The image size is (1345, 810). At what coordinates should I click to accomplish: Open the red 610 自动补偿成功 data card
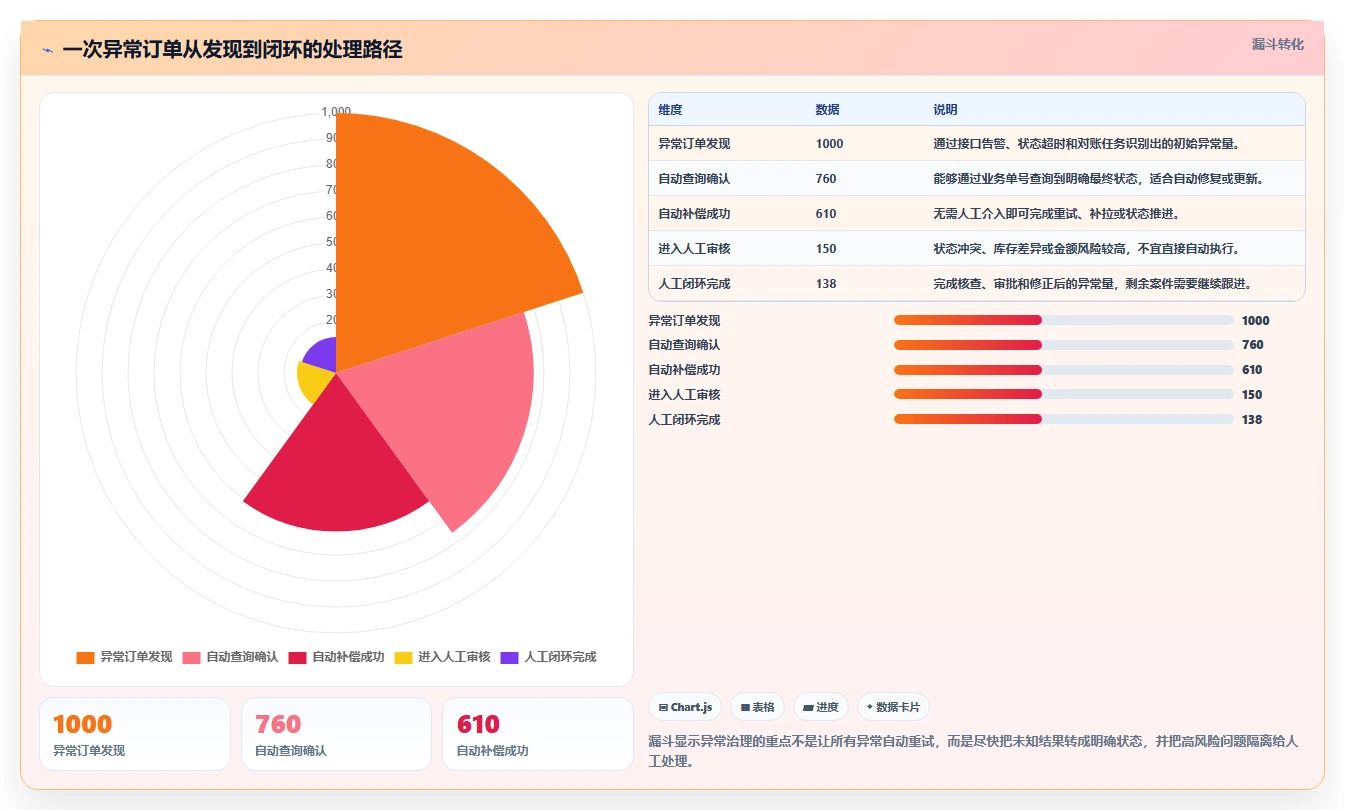tap(538, 734)
